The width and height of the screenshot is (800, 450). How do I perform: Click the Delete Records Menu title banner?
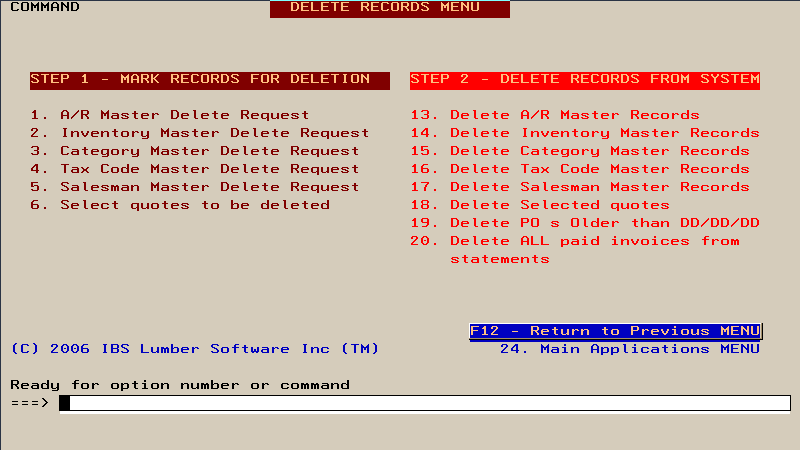pos(390,9)
